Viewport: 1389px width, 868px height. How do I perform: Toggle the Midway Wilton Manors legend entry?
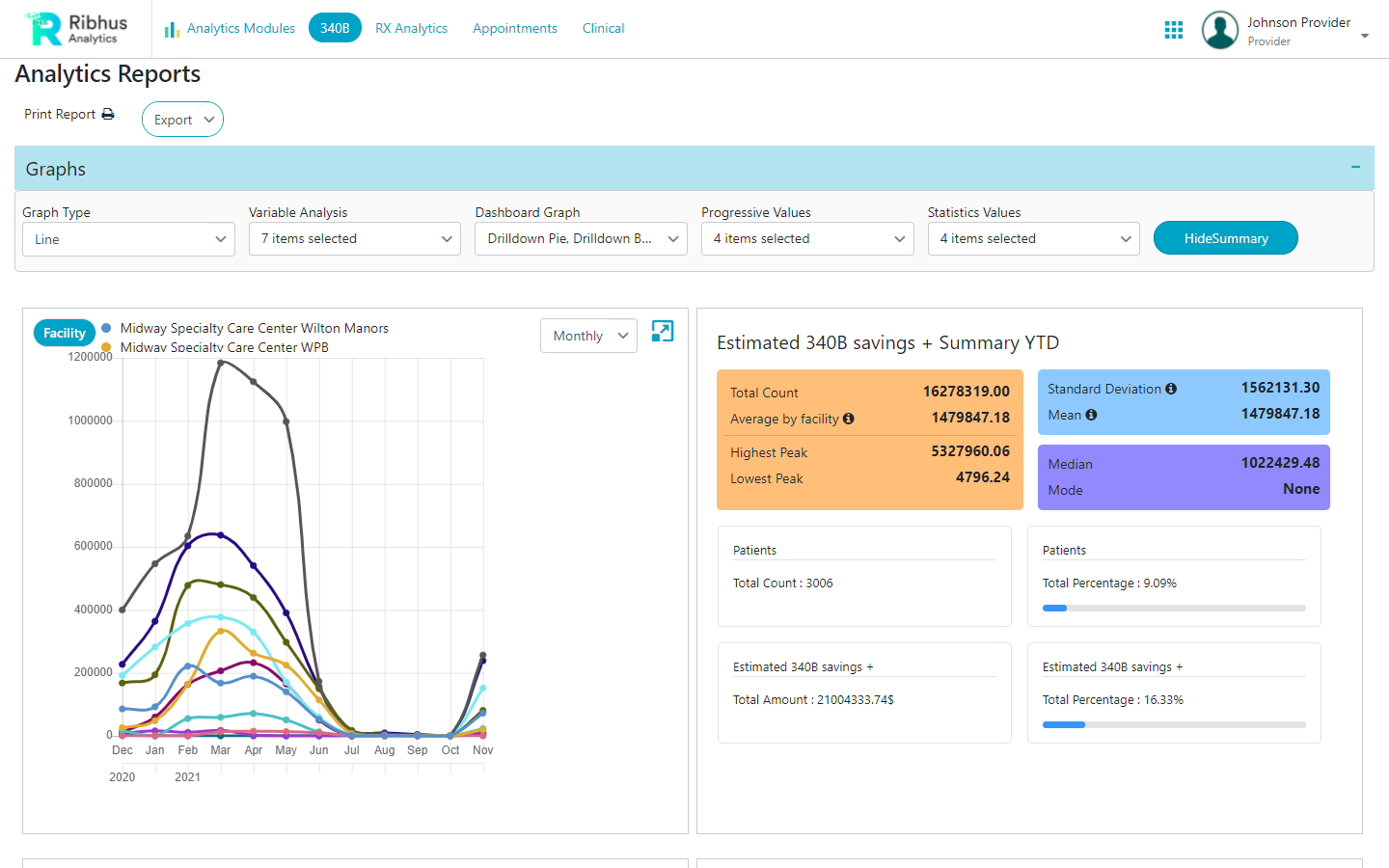point(254,328)
